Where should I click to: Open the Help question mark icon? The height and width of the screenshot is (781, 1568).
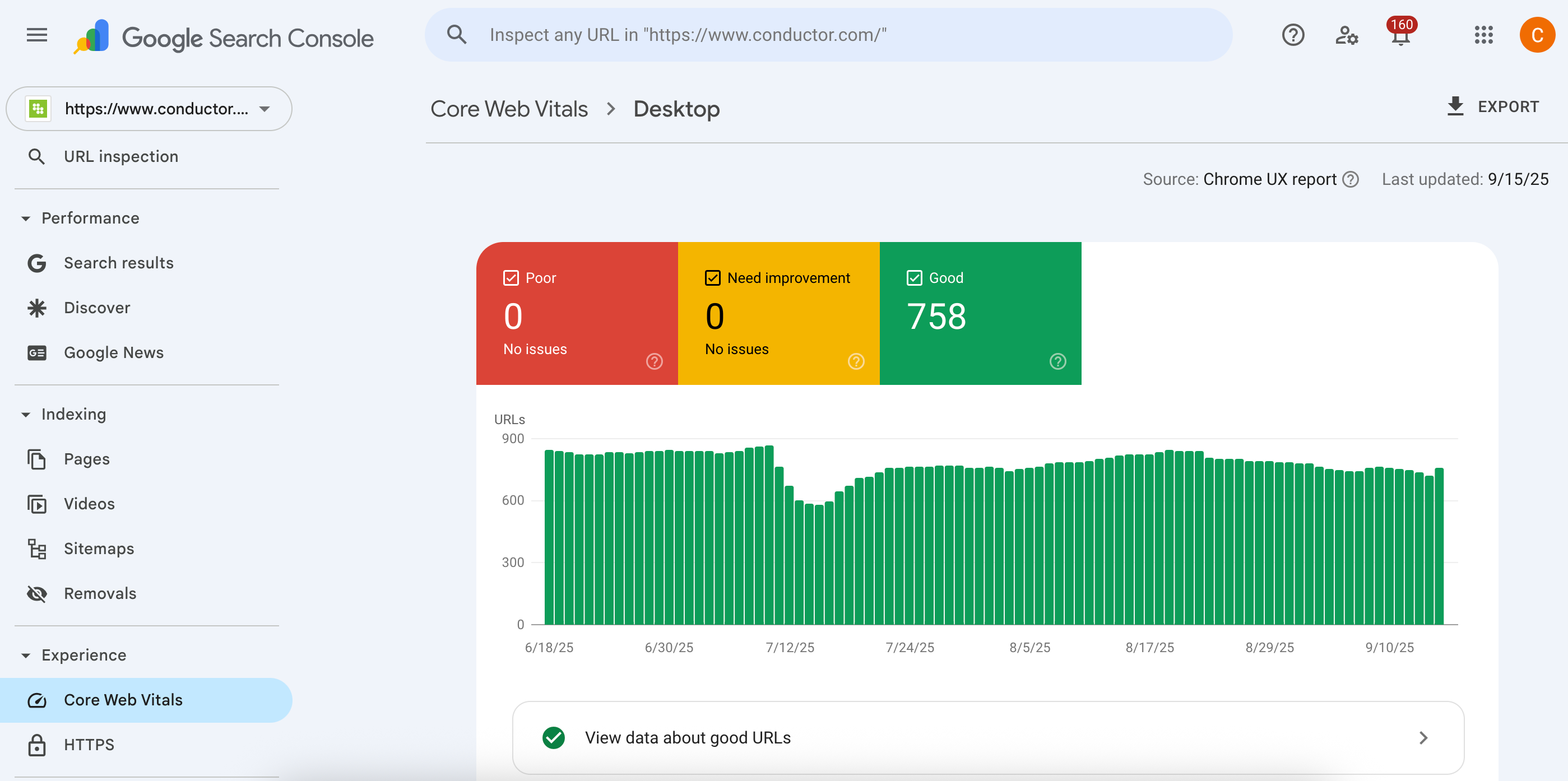pos(1293,35)
